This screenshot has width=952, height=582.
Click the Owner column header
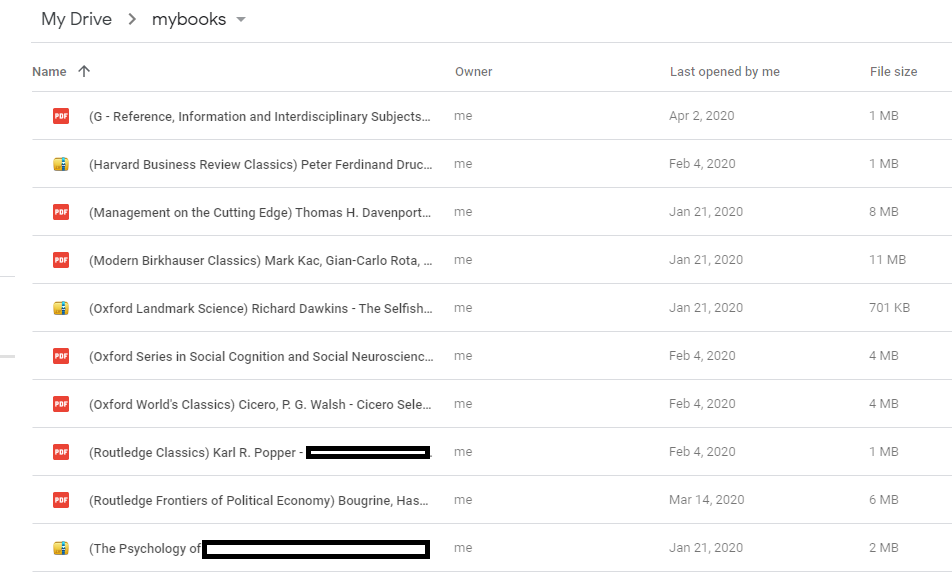tap(474, 72)
